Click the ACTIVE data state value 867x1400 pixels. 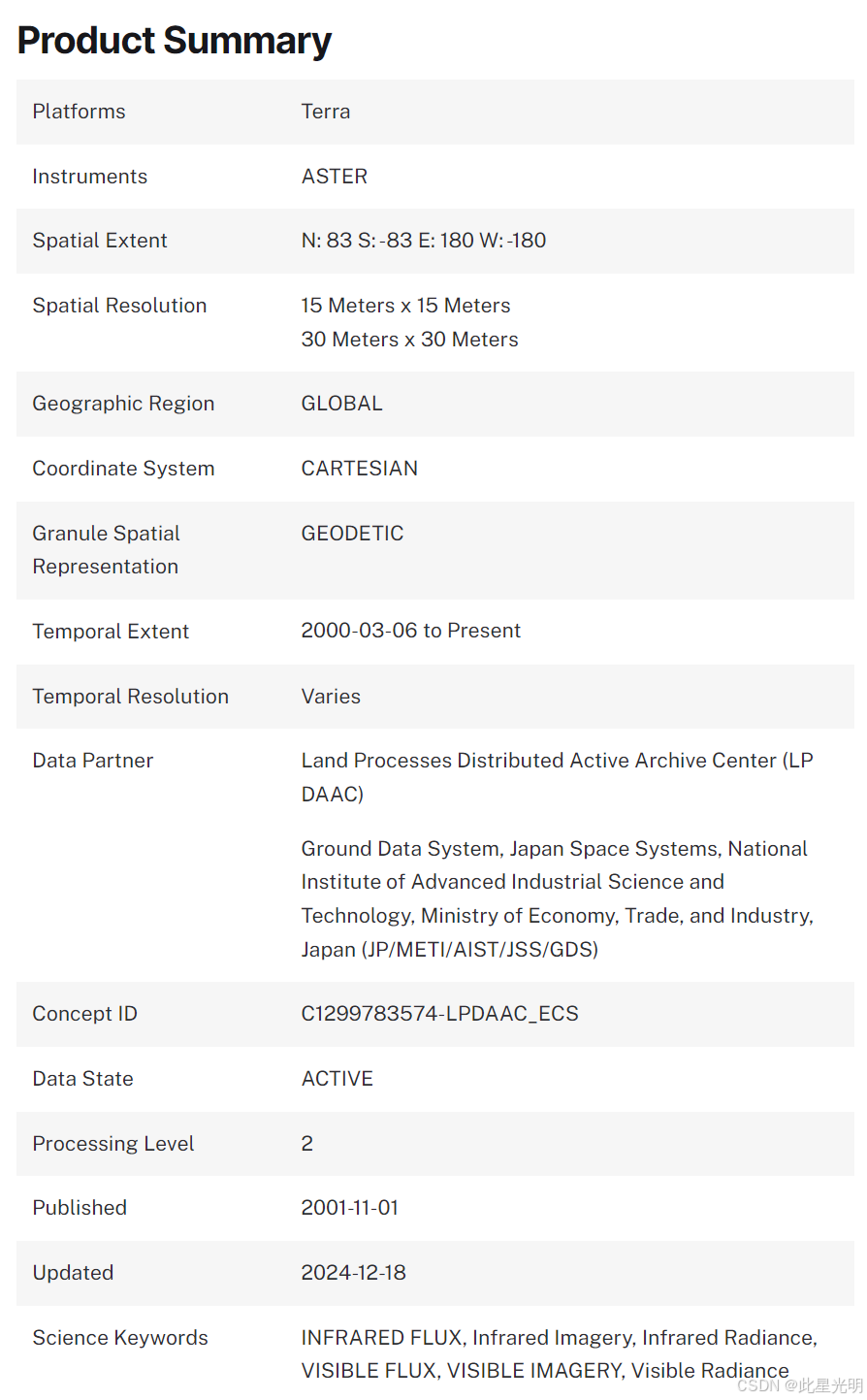337,1079
